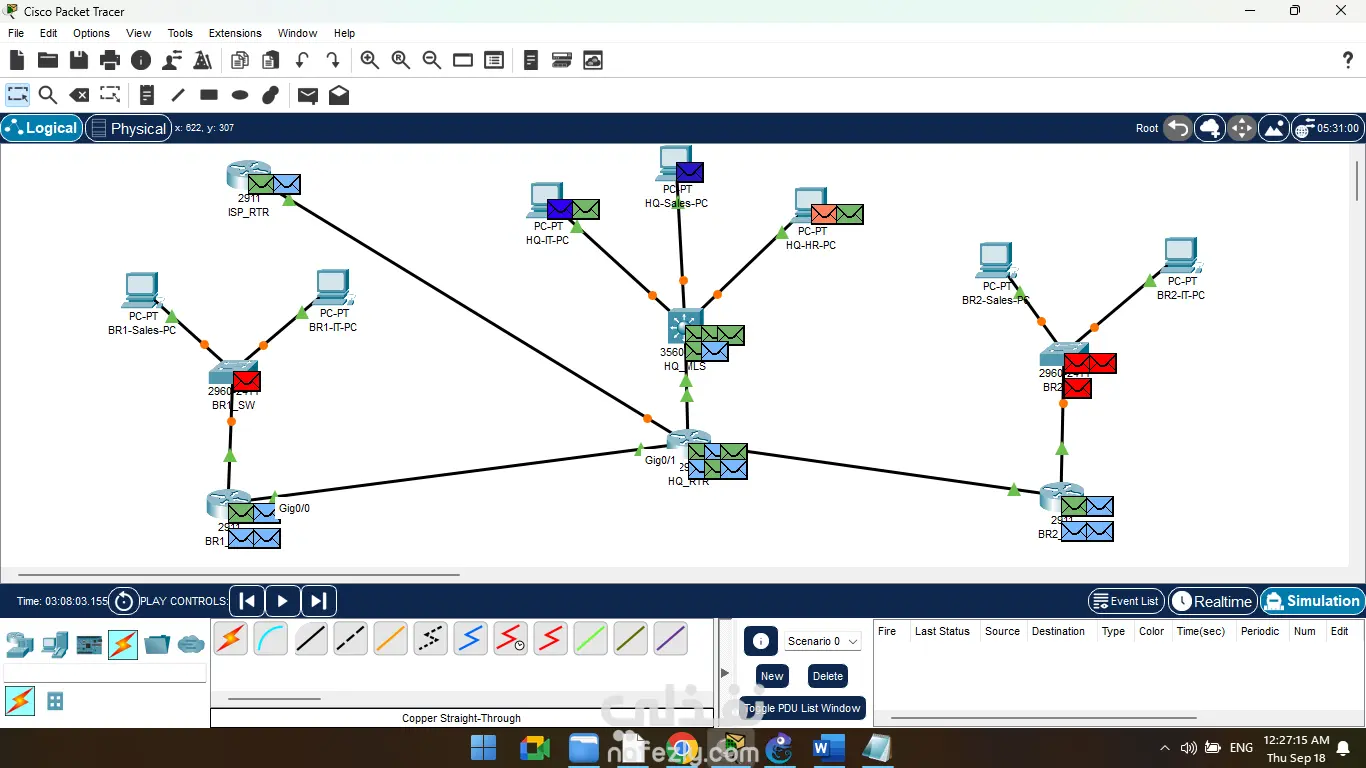Switch to Physical workspace view
The width and height of the screenshot is (1366, 768).
coord(127,128)
